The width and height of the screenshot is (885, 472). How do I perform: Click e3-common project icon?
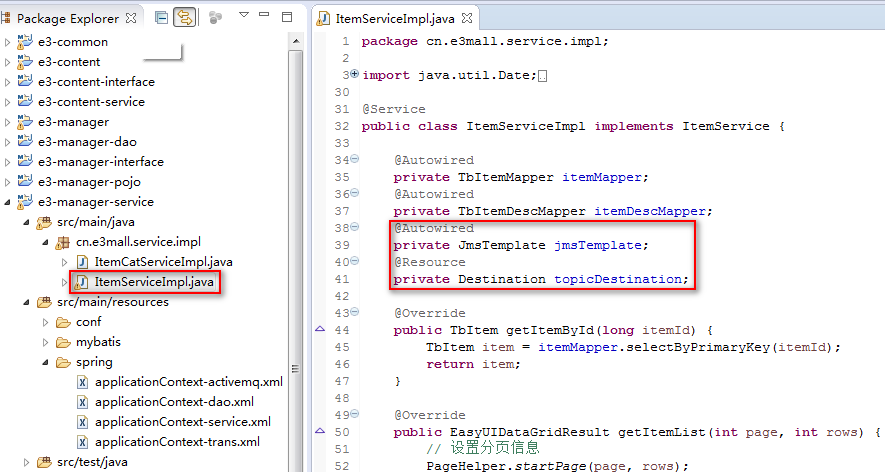[25, 42]
